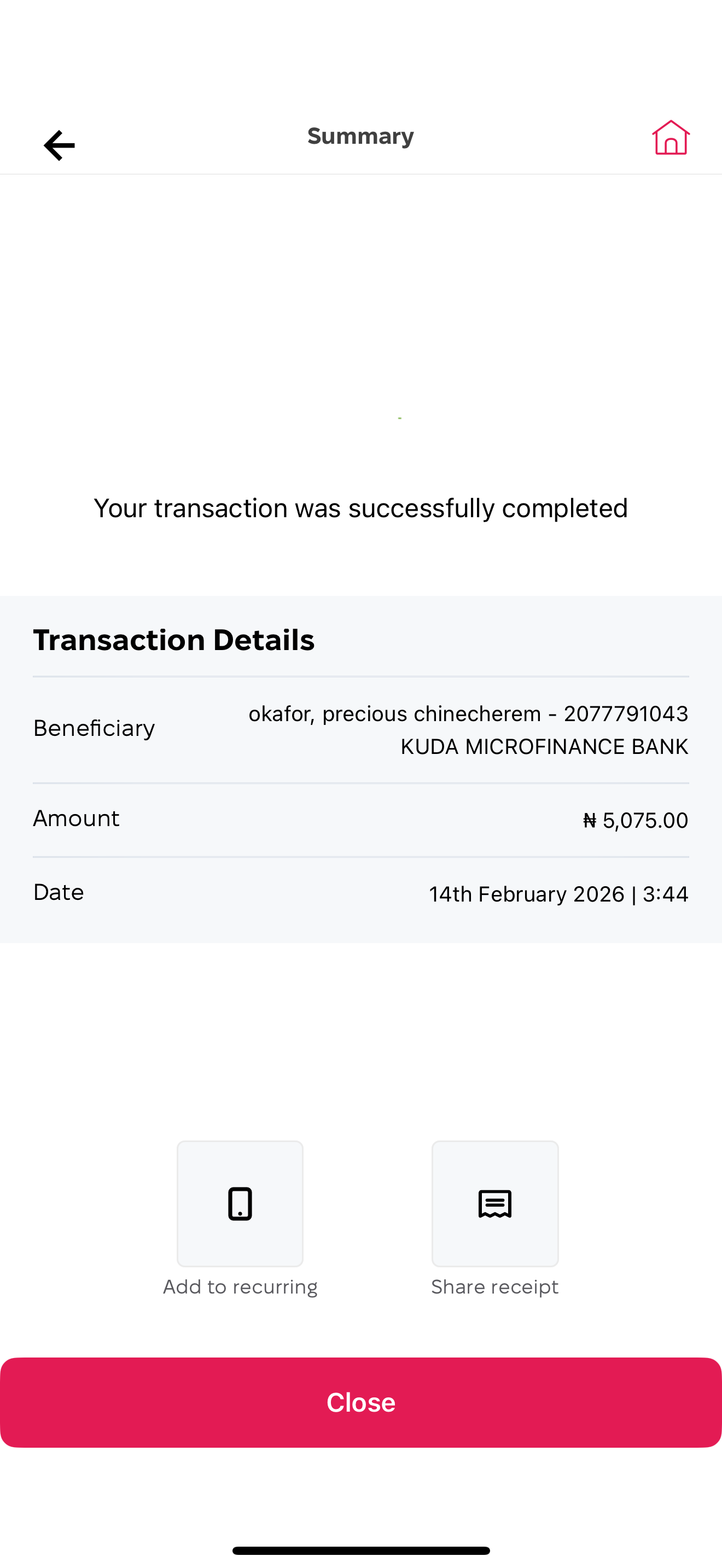Click the Add to recurring label
This screenshot has width=722, height=1568.
240,1287
